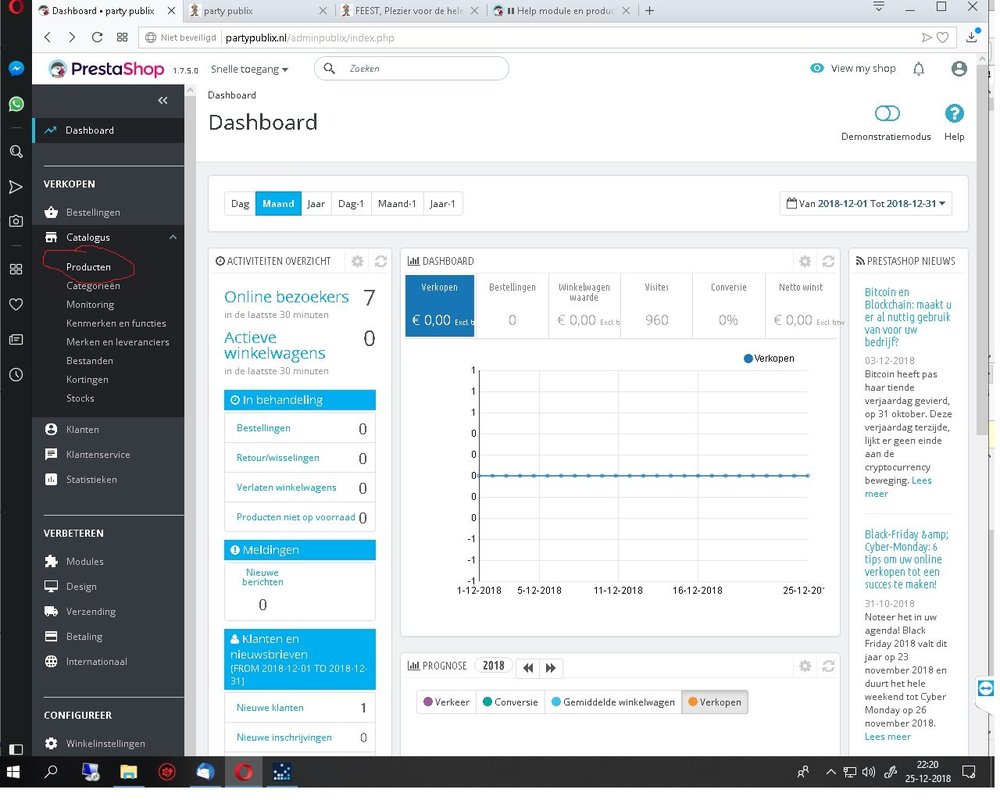Open the date range picker dropdown
This screenshot has width=1000, height=800.
865,204
